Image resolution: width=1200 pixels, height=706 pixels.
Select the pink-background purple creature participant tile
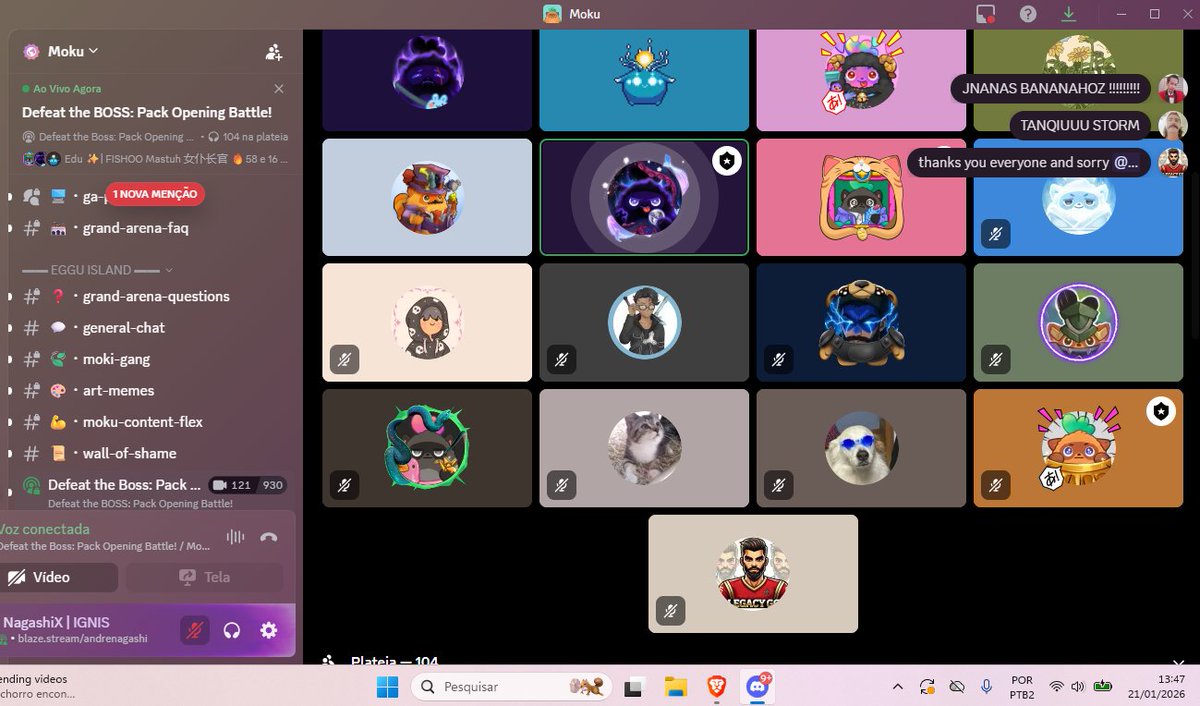click(x=861, y=80)
